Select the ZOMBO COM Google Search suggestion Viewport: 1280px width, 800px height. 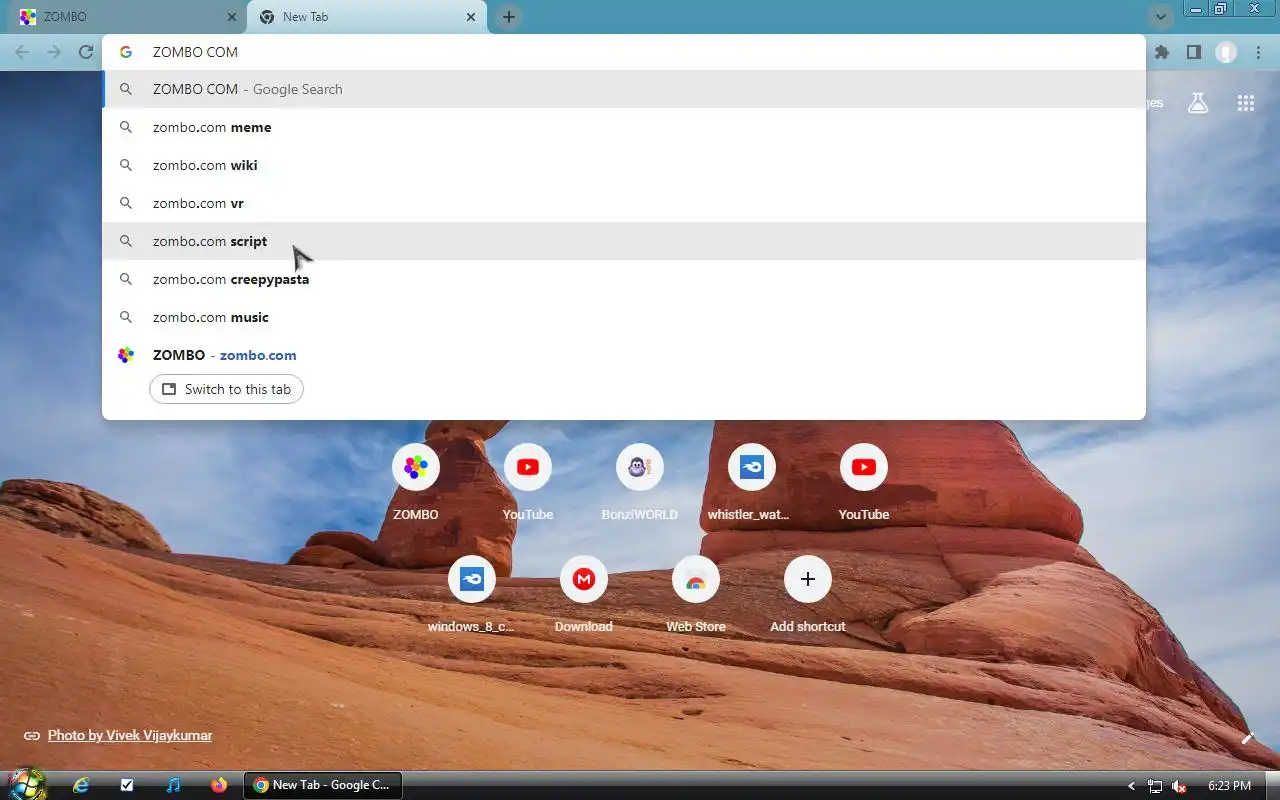click(x=624, y=89)
